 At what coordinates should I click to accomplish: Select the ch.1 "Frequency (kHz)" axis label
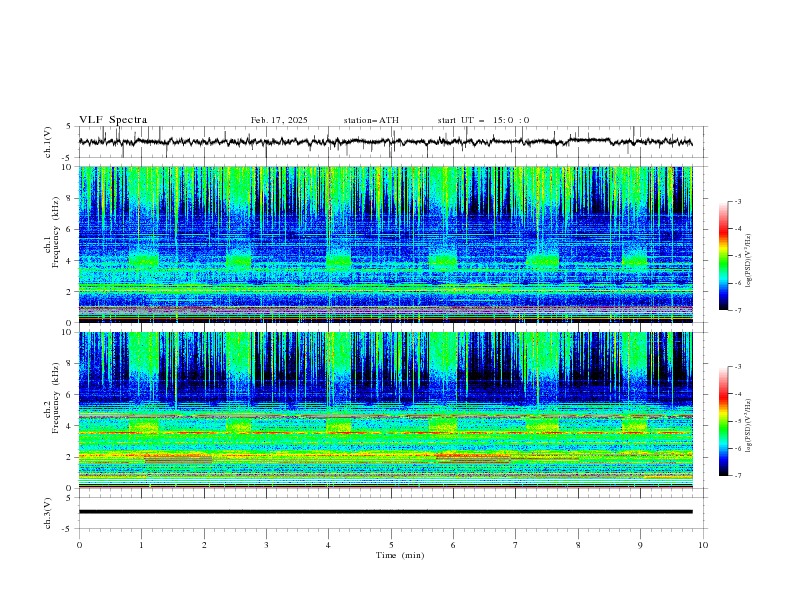(55, 232)
